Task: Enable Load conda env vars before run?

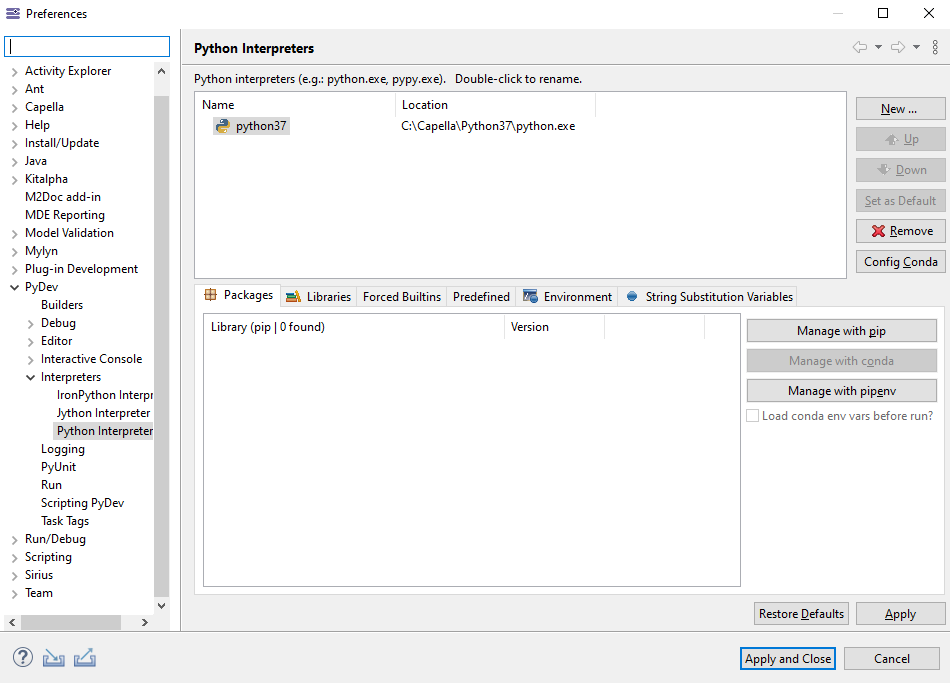Action: coord(752,416)
